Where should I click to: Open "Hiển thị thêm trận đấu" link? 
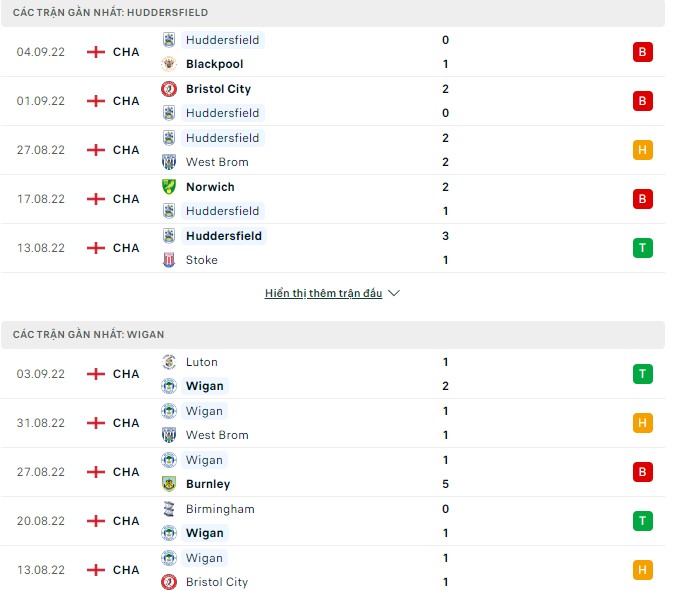pyautogui.click(x=324, y=294)
